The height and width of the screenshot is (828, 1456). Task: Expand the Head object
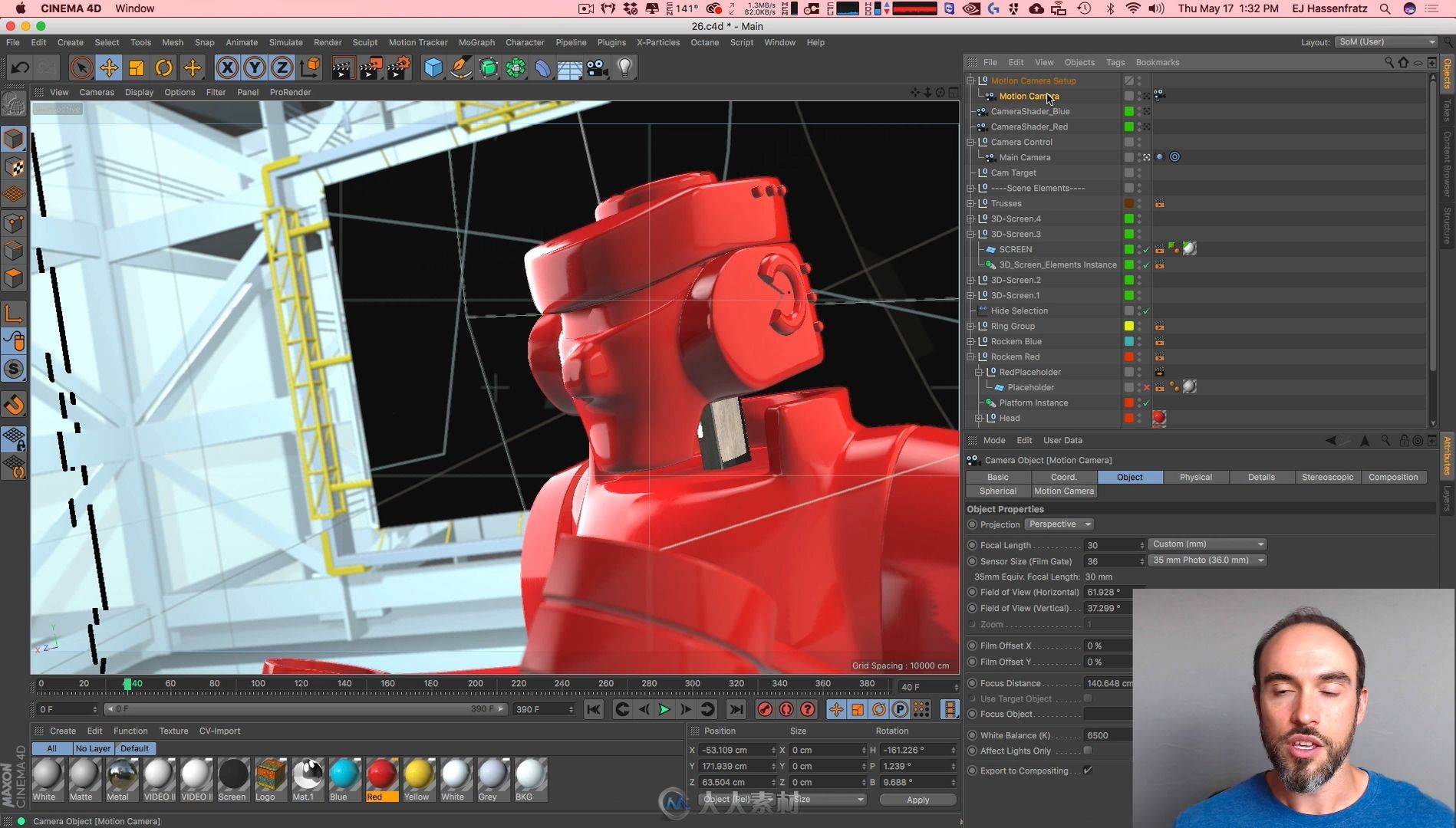point(979,418)
